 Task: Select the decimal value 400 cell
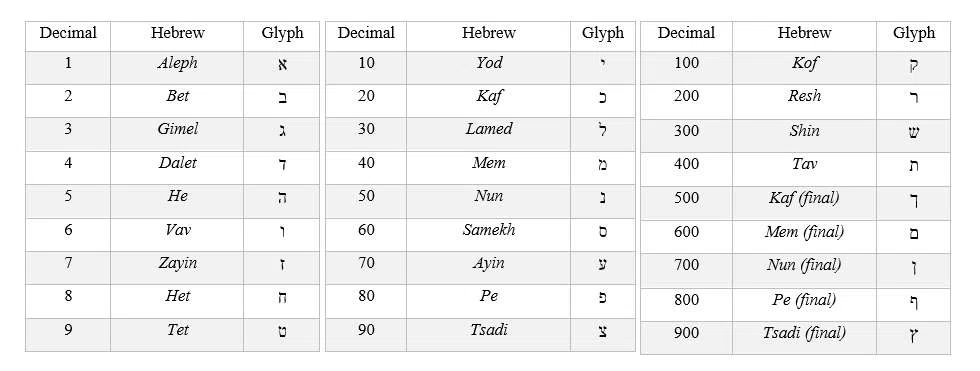tap(686, 169)
